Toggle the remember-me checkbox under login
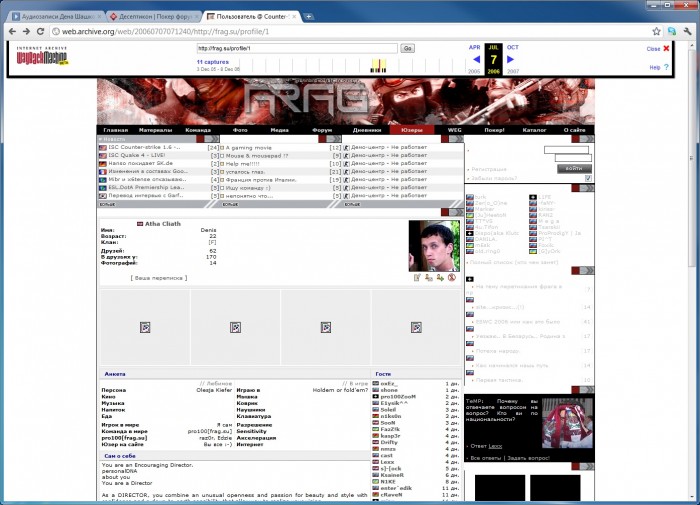The image size is (700, 505). point(588,178)
